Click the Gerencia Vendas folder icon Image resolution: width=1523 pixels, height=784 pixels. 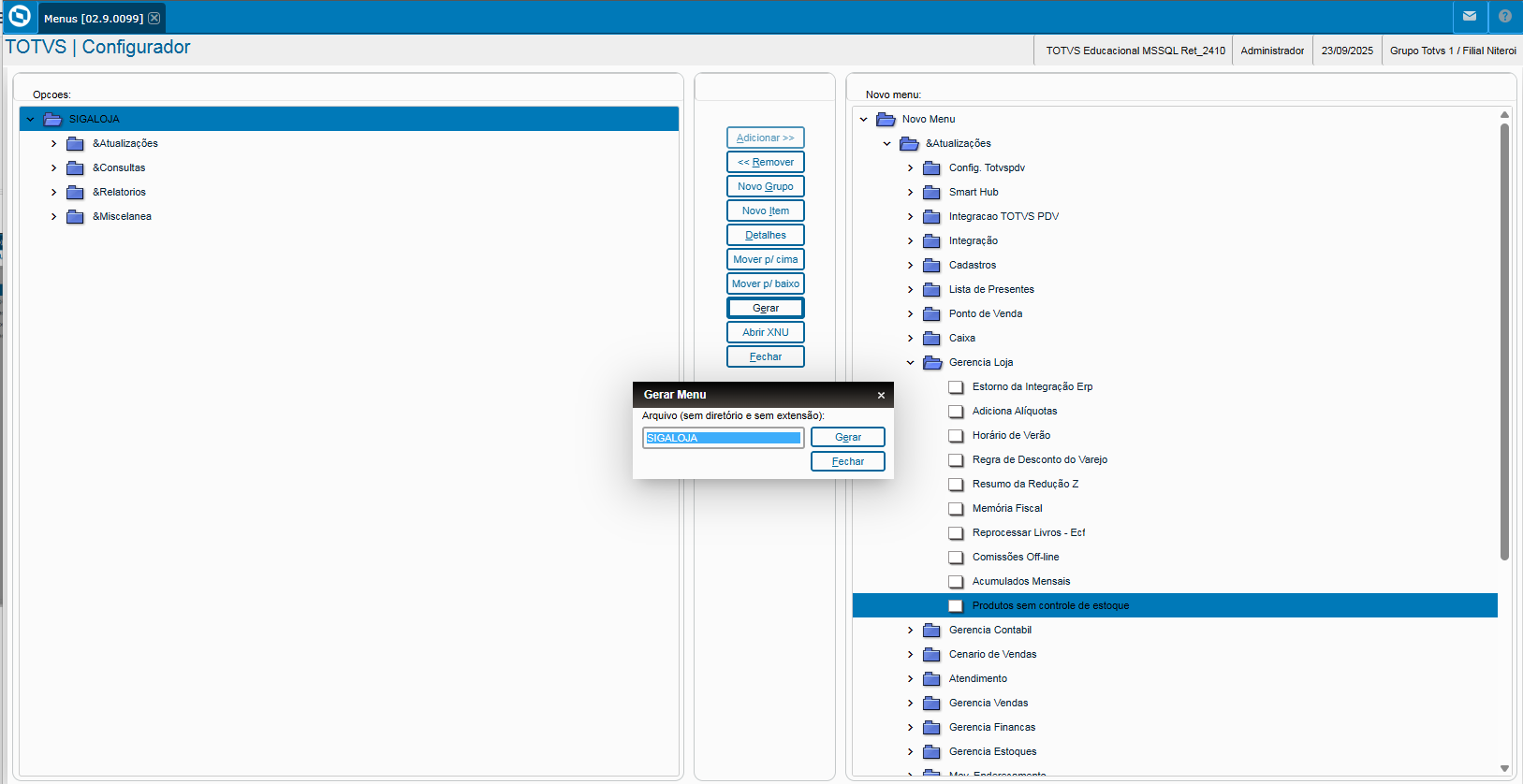click(x=932, y=704)
